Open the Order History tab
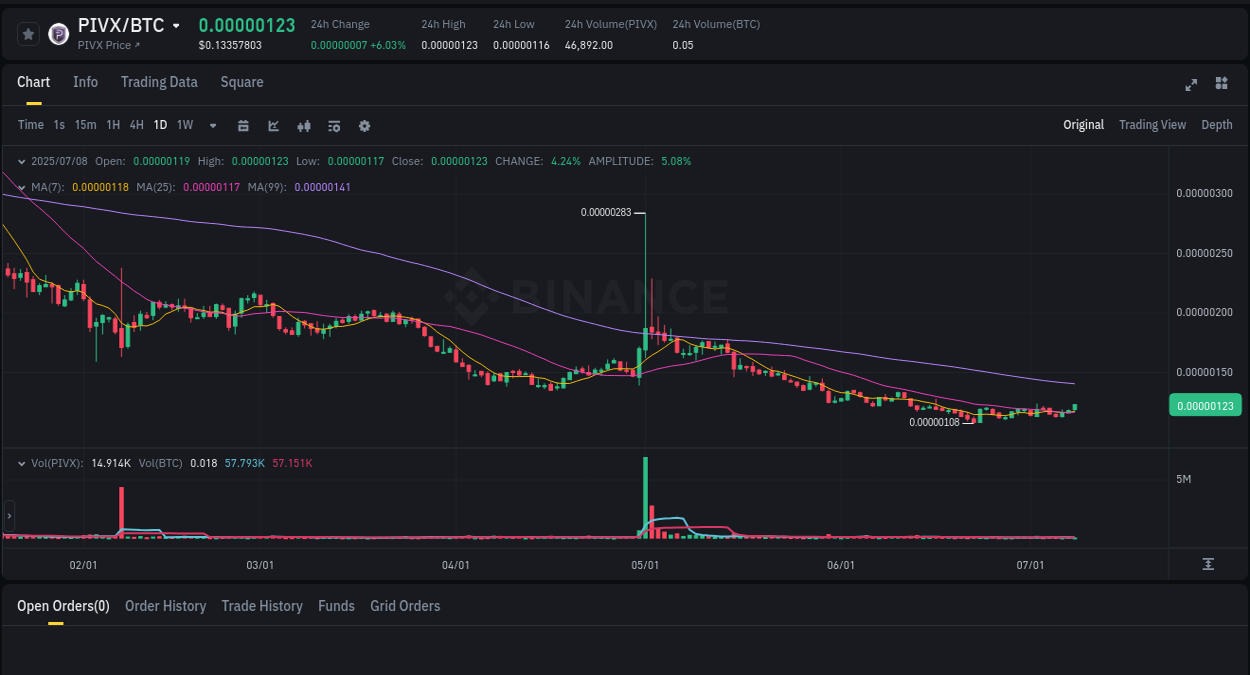The image size is (1250, 675). 165,606
